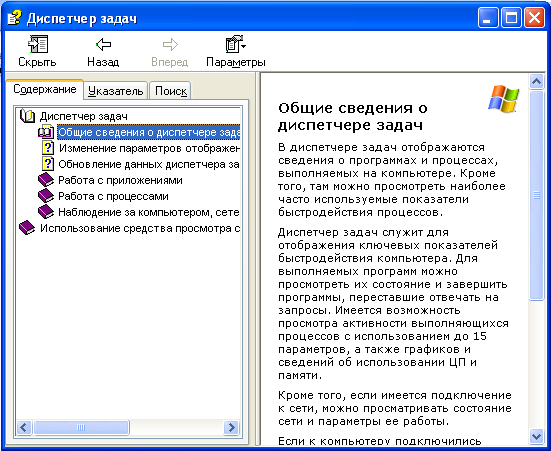The image size is (551, 451).
Task: Click the content pane scroll-up arrow
Action: click(536, 82)
